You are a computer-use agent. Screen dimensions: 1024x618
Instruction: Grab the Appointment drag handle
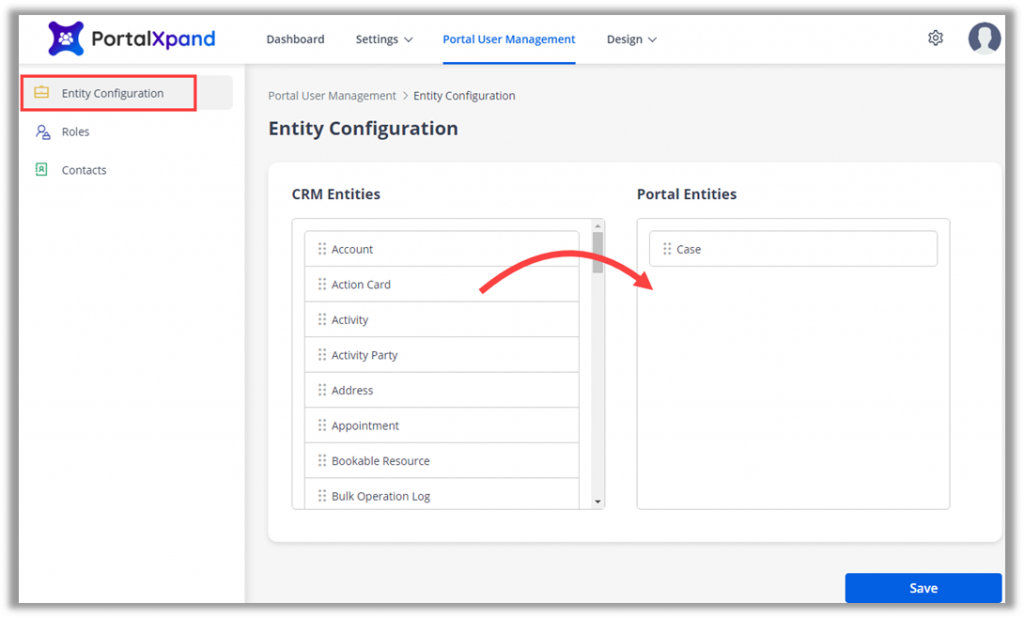[322, 425]
